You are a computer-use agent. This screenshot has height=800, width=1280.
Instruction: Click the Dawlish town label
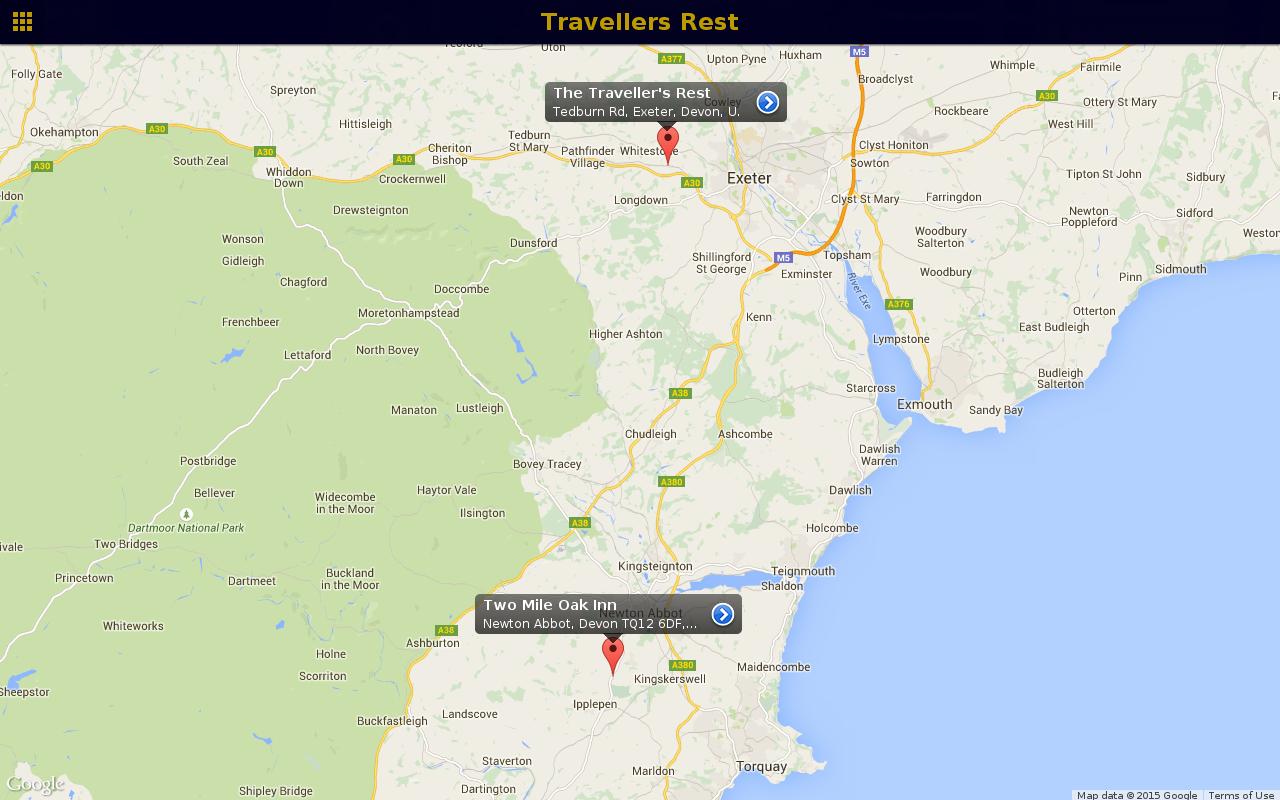850,490
